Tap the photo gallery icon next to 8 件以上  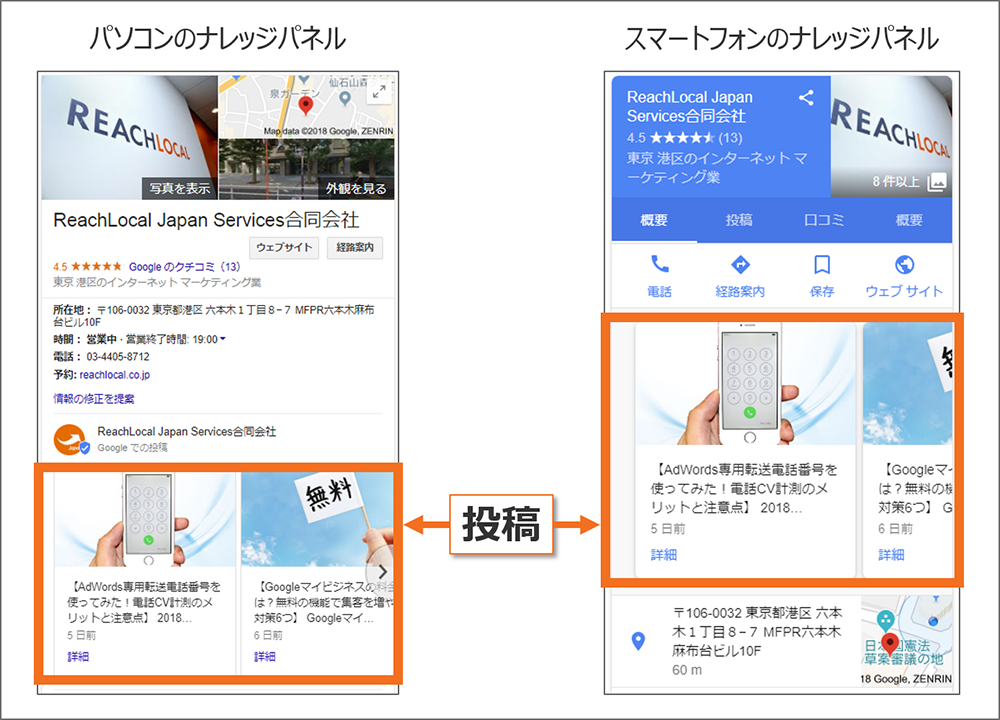tap(937, 181)
